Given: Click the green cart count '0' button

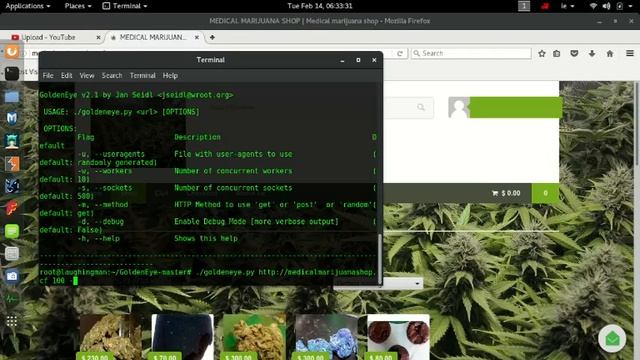Looking at the screenshot, I should coord(545,193).
